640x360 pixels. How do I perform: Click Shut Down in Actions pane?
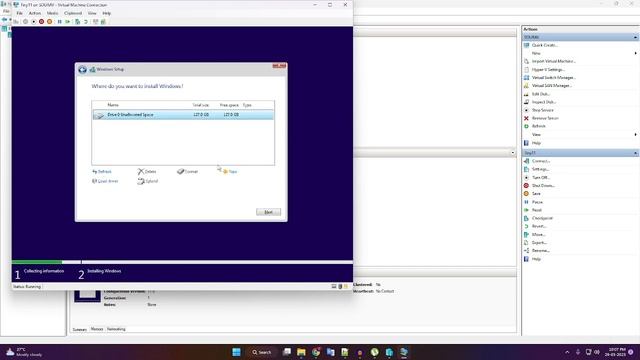pyautogui.click(x=543, y=186)
